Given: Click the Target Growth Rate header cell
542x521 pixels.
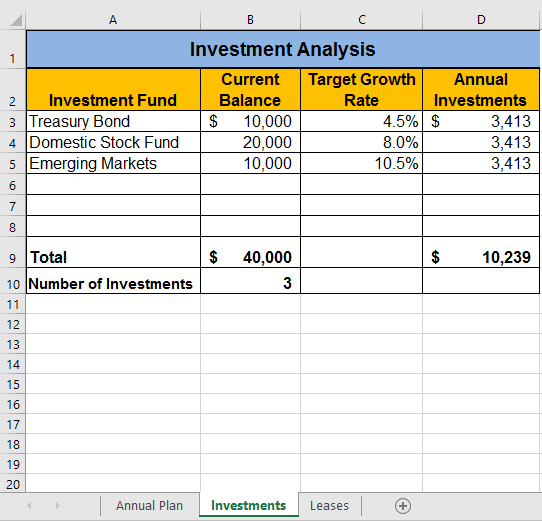Looking at the screenshot, I should [362, 90].
